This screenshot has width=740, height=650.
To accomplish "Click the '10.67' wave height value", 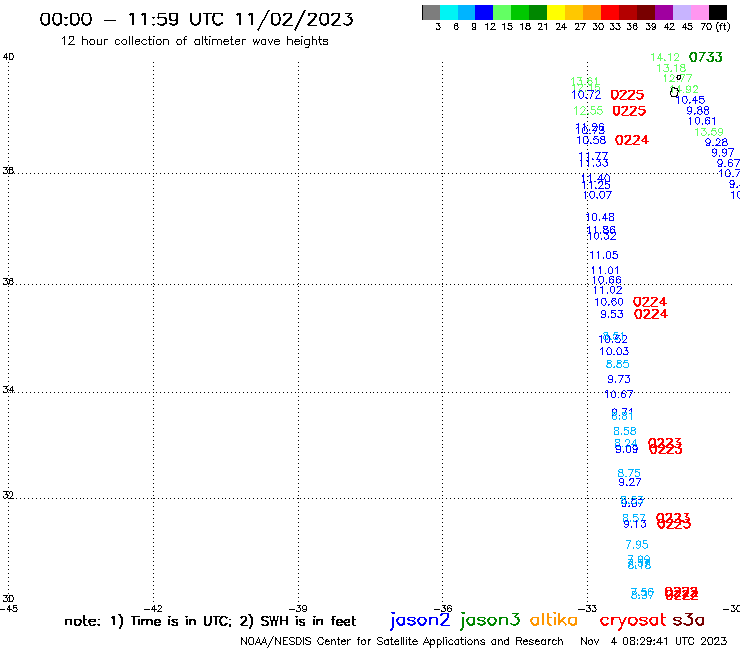I will tap(619, 394).
